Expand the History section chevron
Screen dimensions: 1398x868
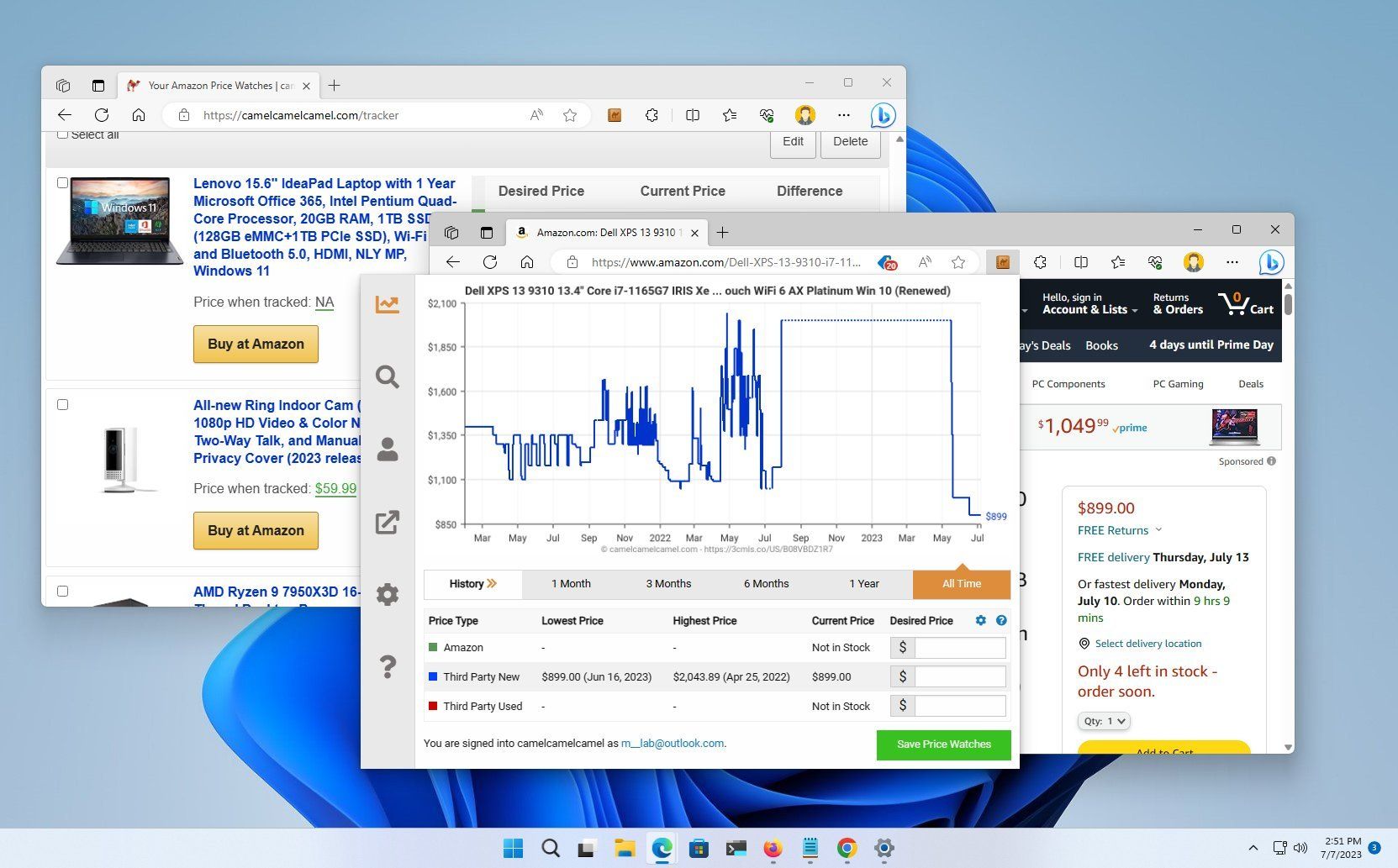[x=493, y=583]
